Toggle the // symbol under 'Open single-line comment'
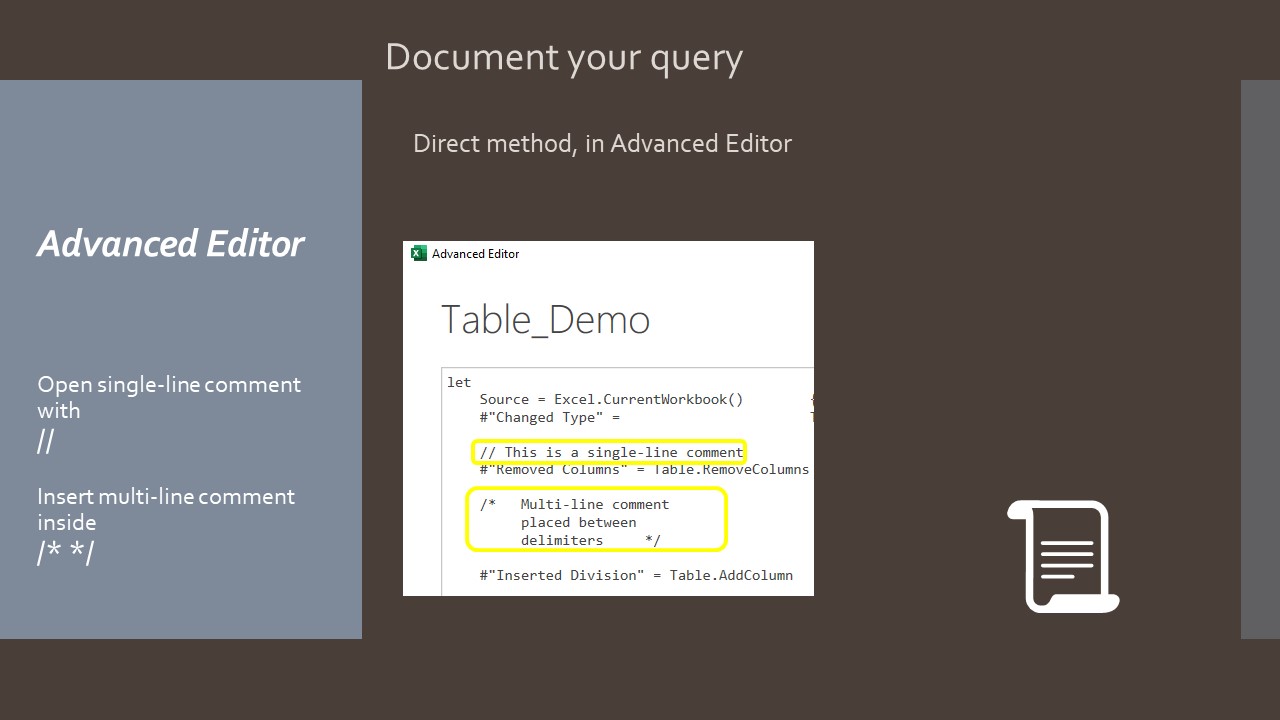This screenshot has height=720, width=1280. [x=46, y=441]
